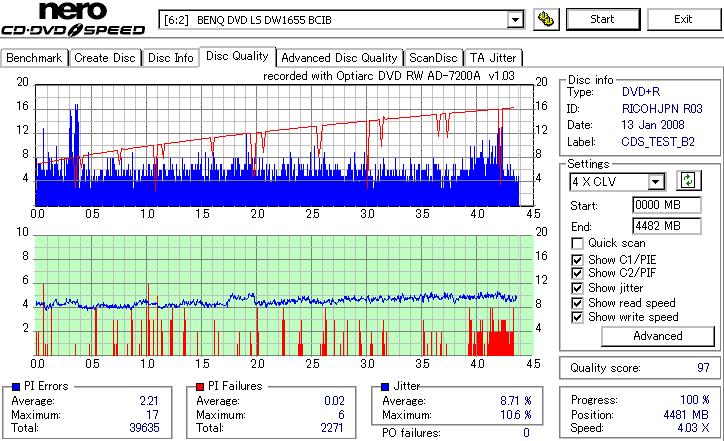Viewport: 724px width, 441px height.
Task: Click the disc ID RICOHJPN R03
Action: click(x=662, y=109)
